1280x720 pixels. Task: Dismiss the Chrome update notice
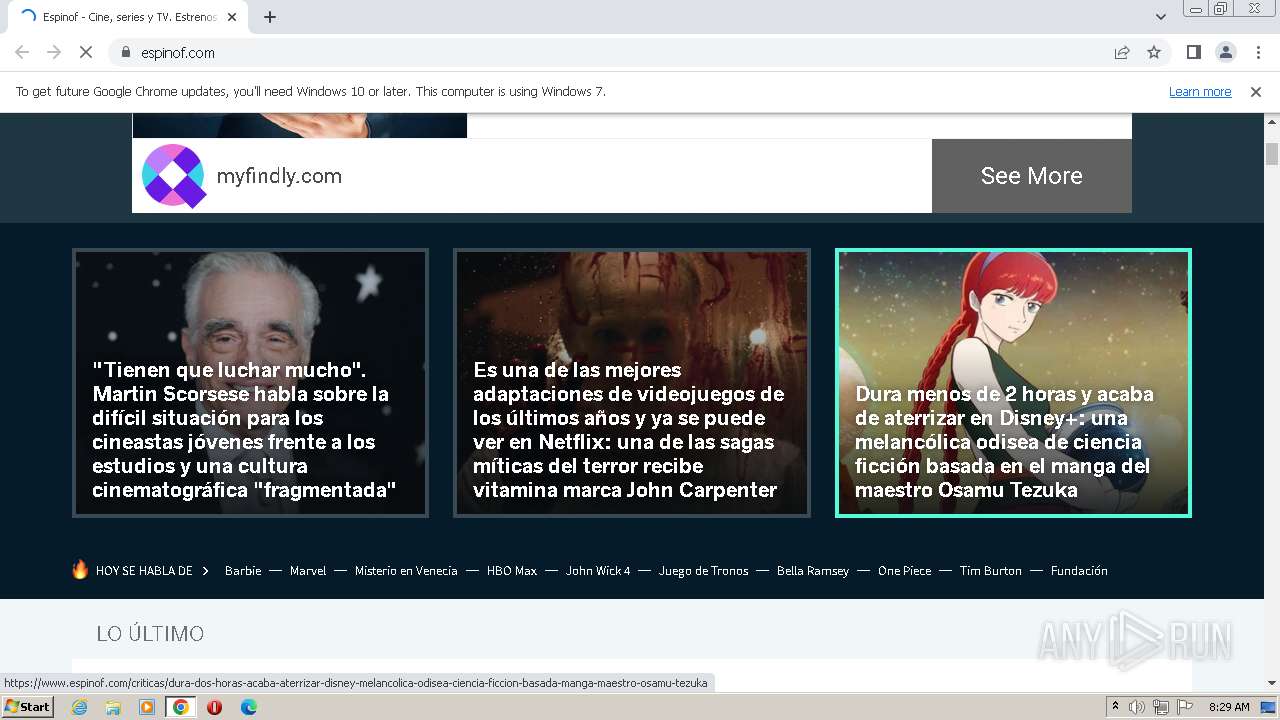click(x=1256, y=92)
